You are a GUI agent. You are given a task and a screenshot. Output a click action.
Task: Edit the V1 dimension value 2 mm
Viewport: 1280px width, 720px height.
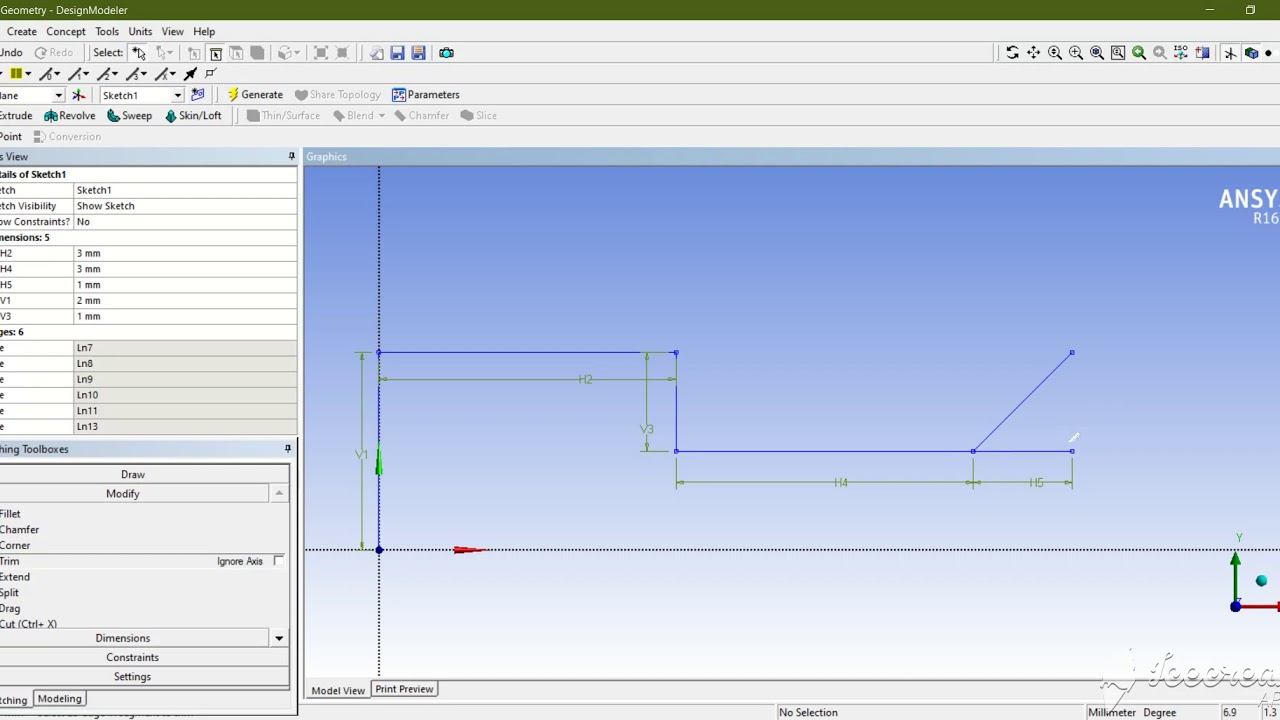[185, 300]
